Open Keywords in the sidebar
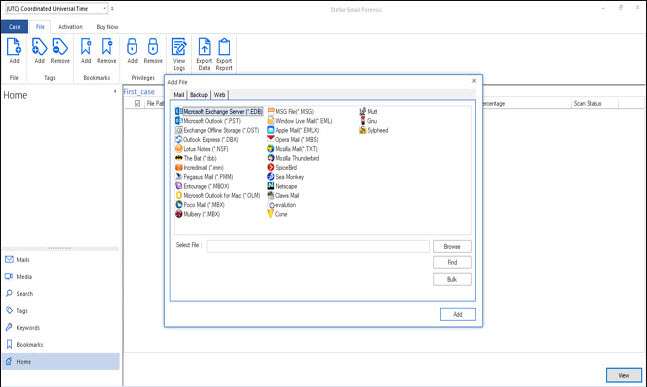This screenshot has width=647, height=387. pos(61,328)
